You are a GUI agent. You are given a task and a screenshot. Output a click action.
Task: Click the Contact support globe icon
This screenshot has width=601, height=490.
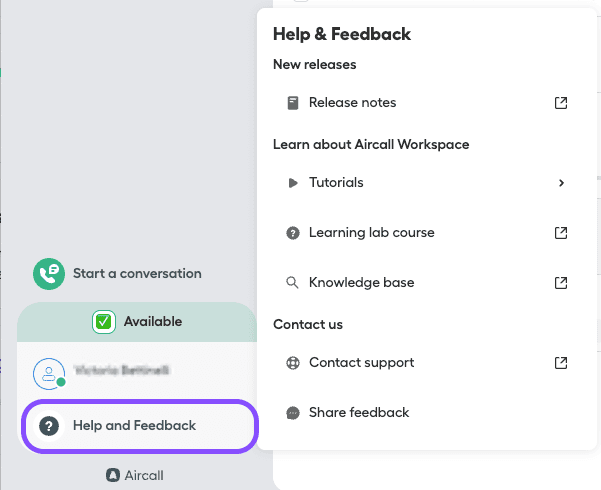(293, 363)
